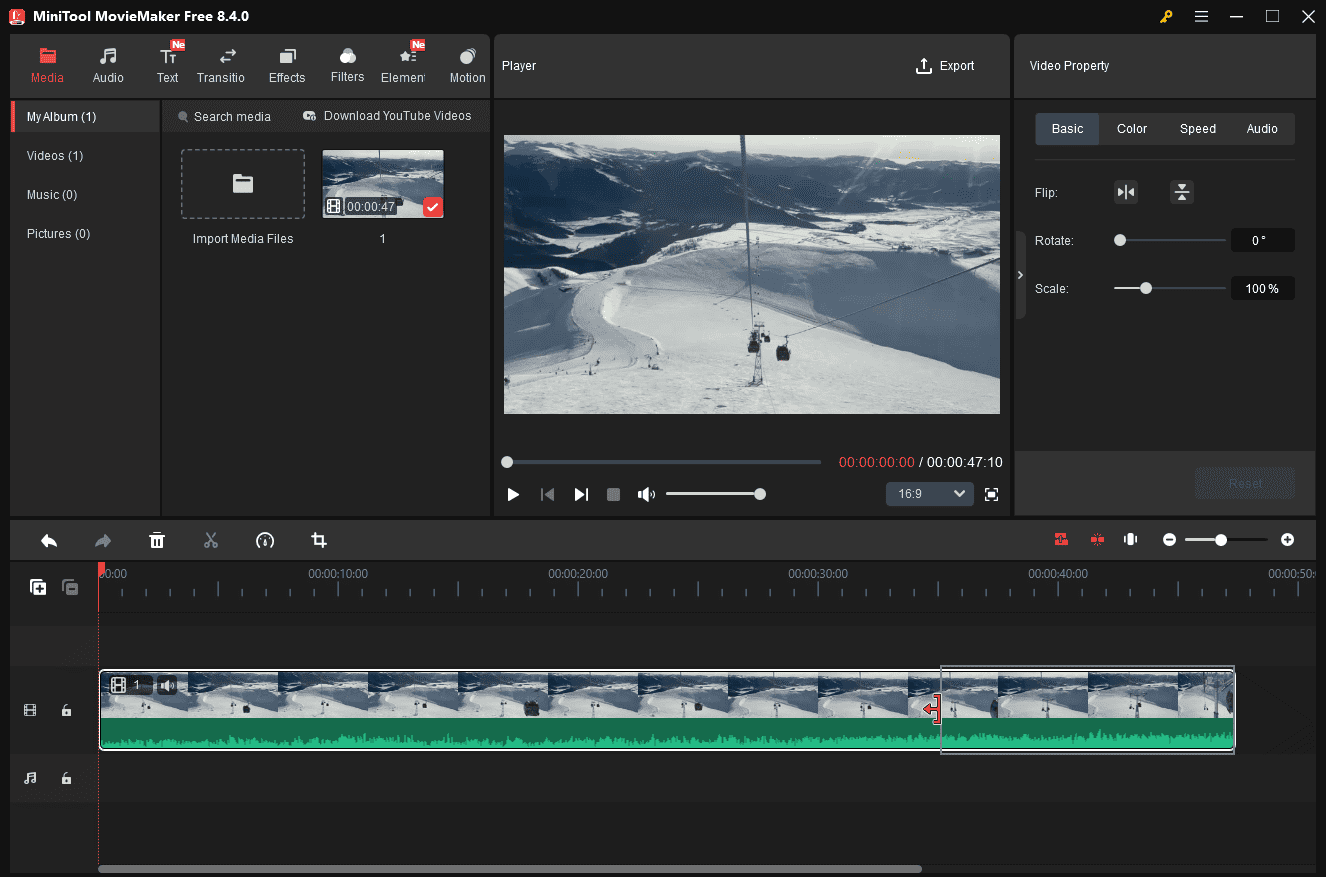
Task: Toggle the video track lock icon
Action: (66, 710)
